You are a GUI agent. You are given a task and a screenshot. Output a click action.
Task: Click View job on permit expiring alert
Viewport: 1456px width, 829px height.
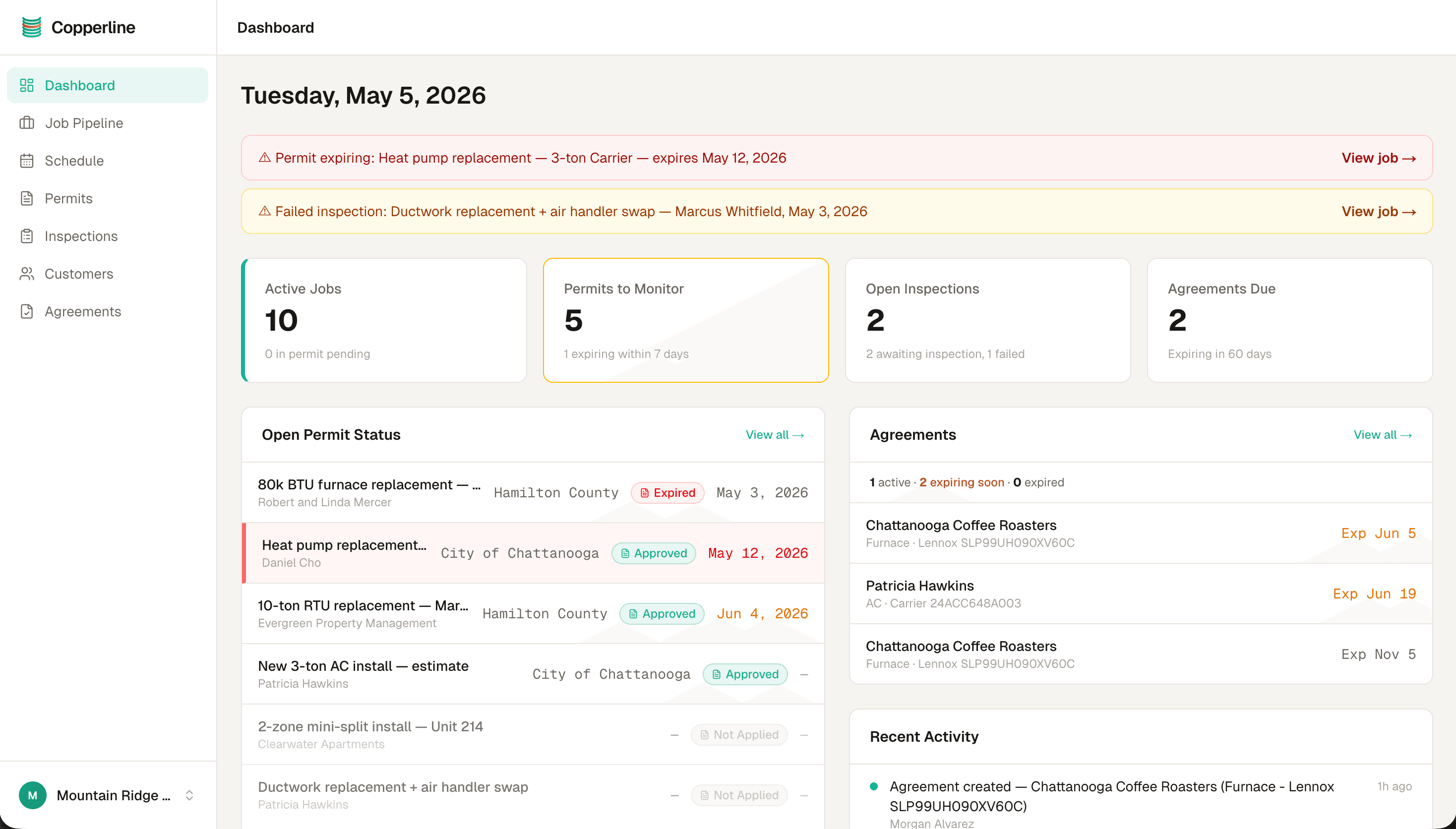[1379, 158]
